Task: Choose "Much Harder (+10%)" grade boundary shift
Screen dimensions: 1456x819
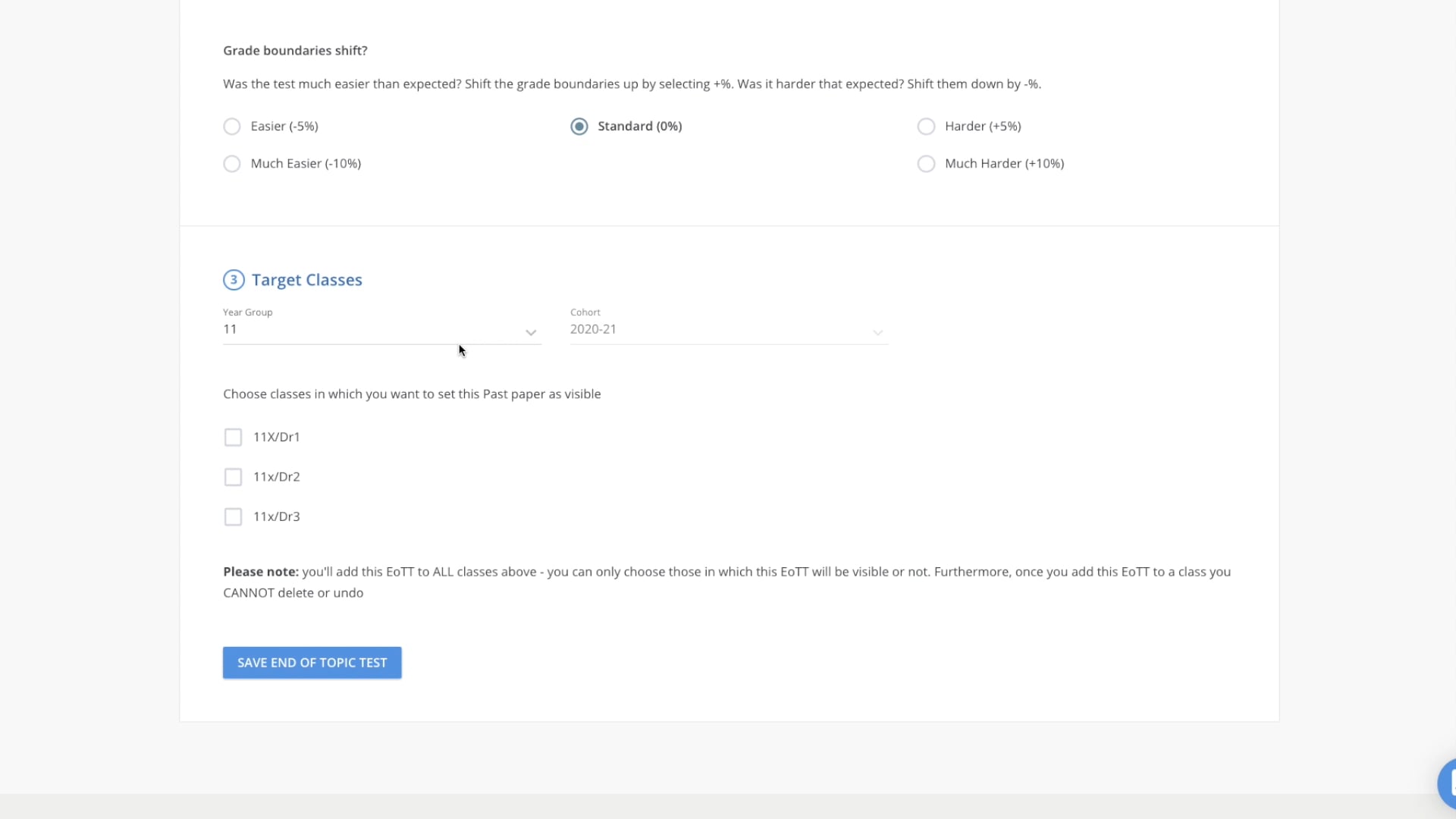Action: (926, 164)
